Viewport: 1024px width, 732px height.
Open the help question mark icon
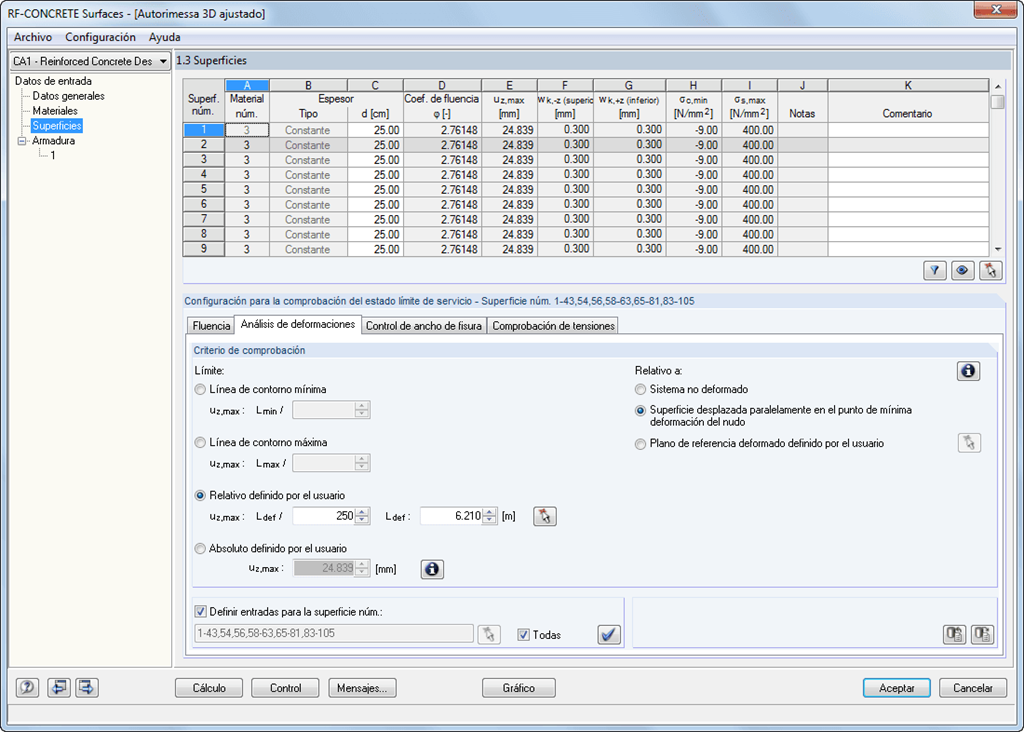point(27,688)
